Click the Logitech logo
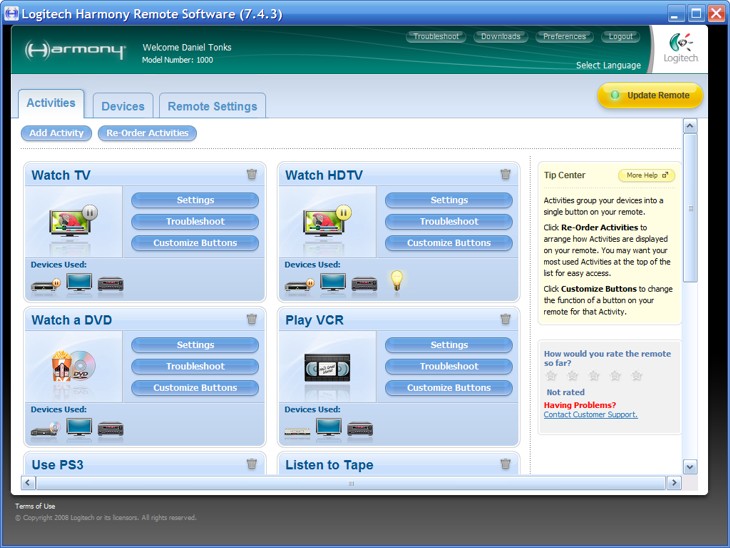Screen dimensions: 730x548 pos(680,48)
